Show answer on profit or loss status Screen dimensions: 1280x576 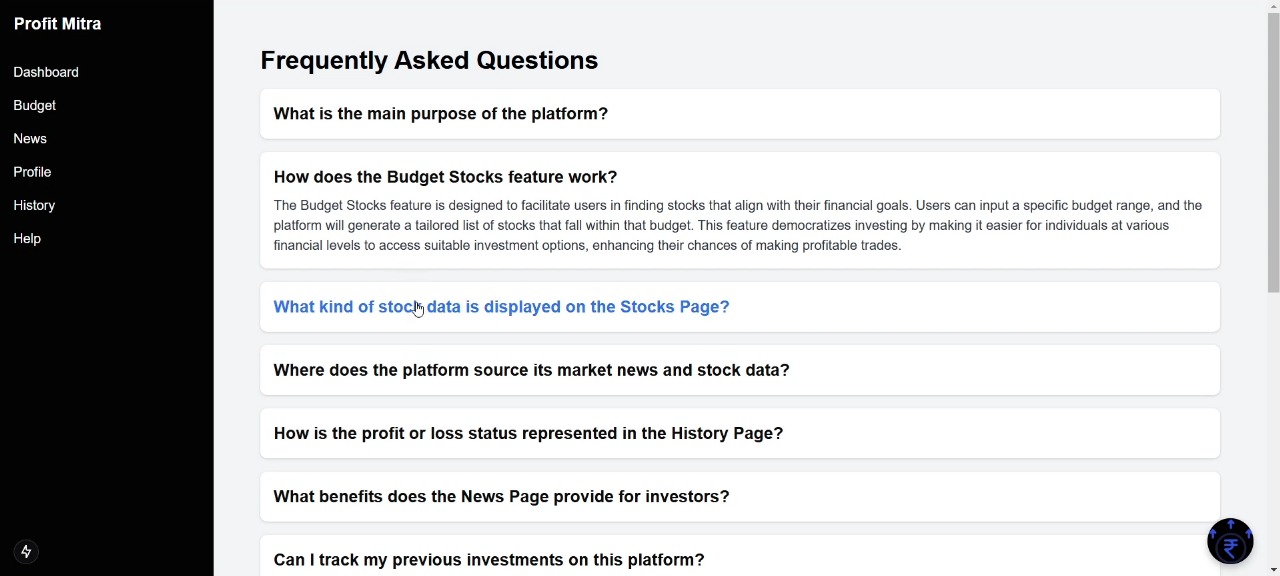[528, 434]
